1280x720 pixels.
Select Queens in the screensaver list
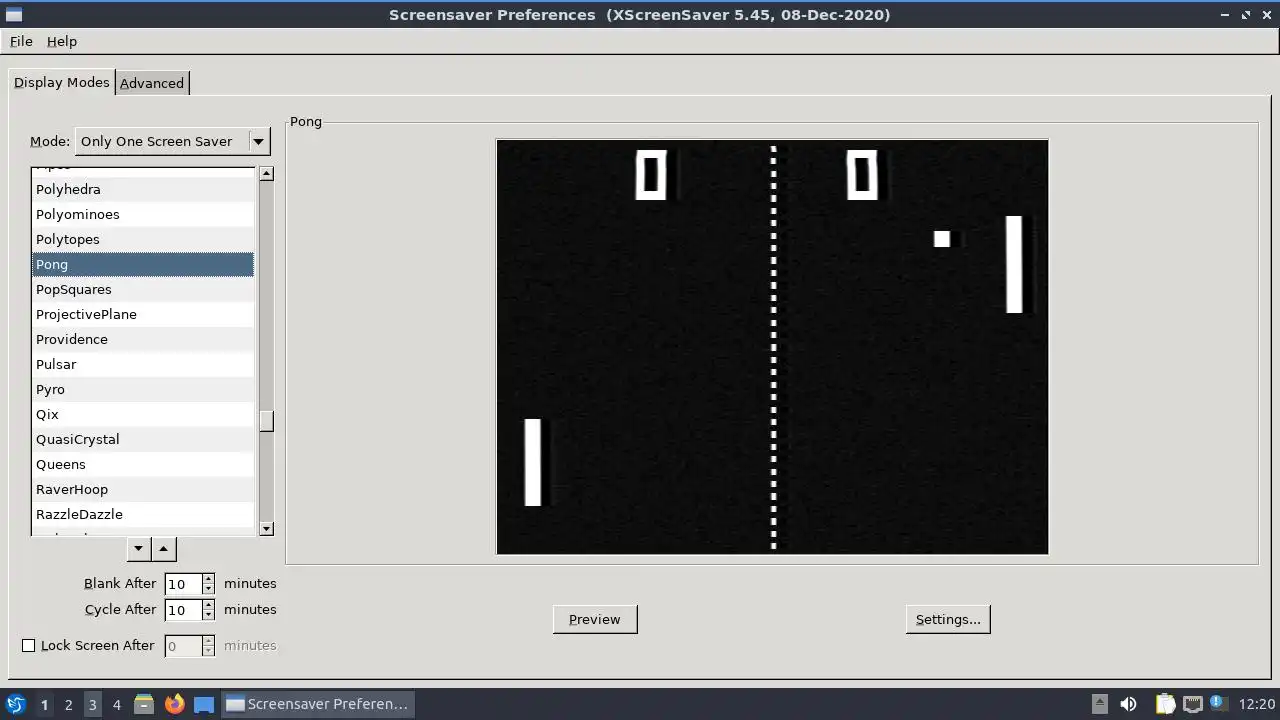[x=143, y=464]
